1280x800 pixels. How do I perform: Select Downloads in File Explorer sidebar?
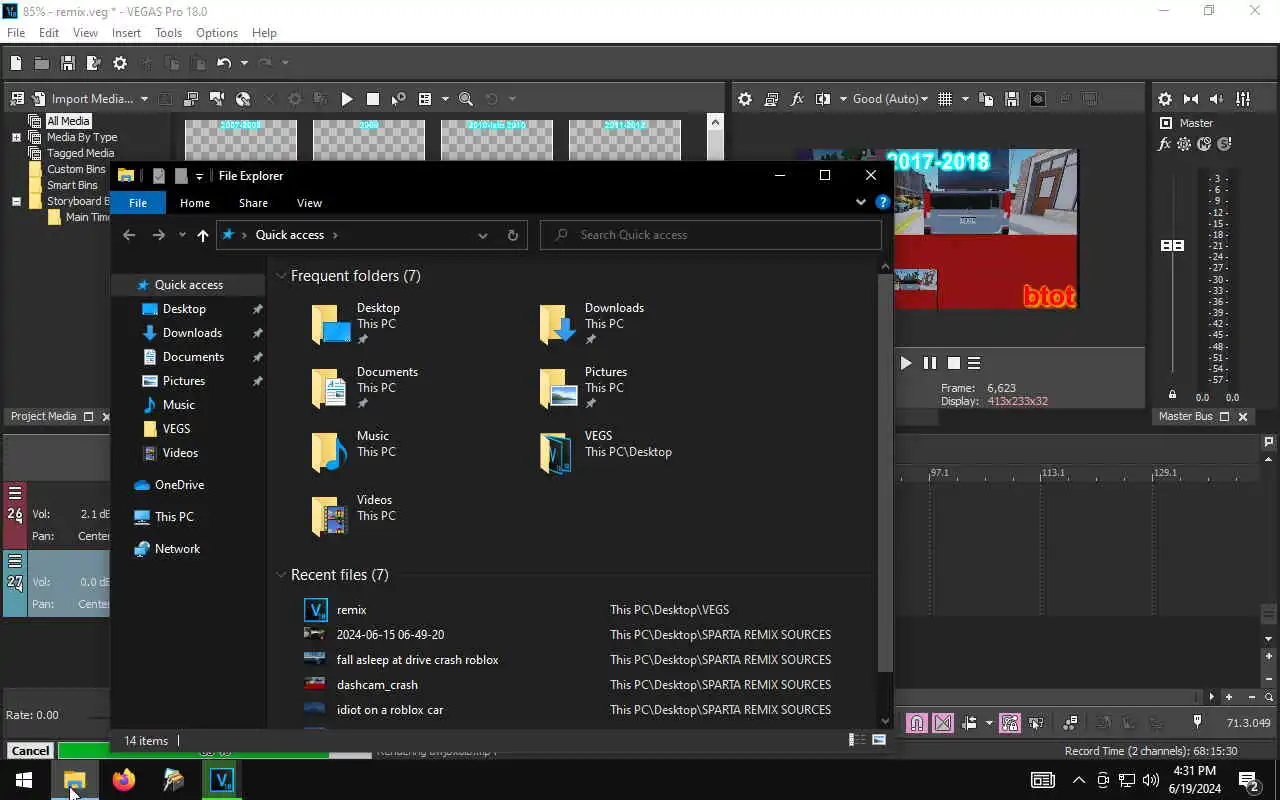coord(192,333)
